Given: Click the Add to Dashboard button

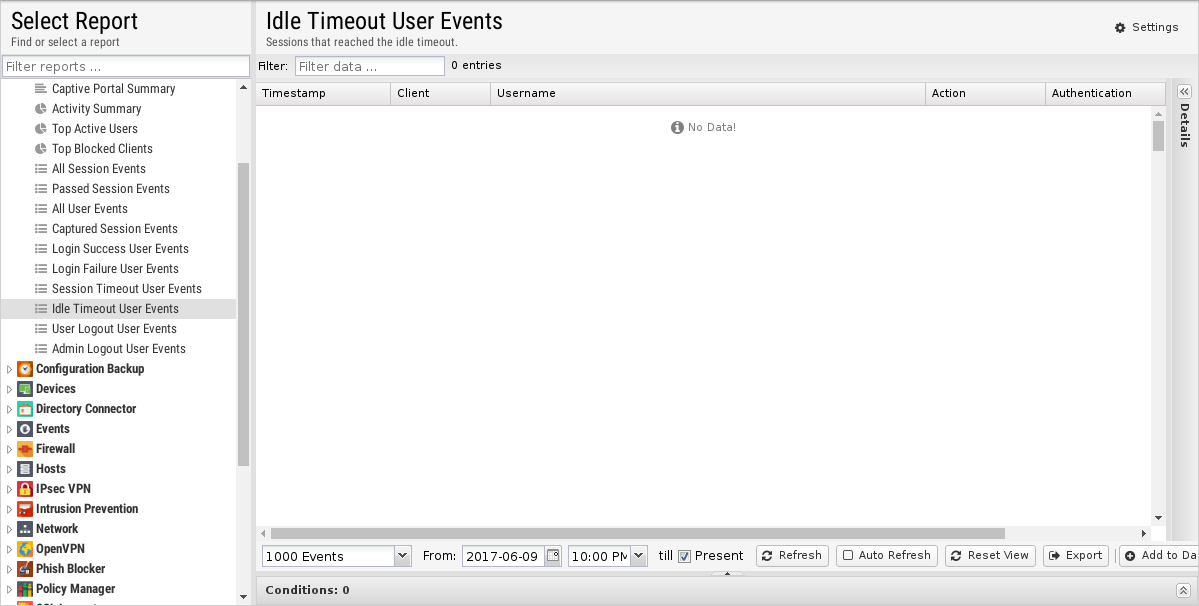Looking at the screenshot, I should 1159,556.
